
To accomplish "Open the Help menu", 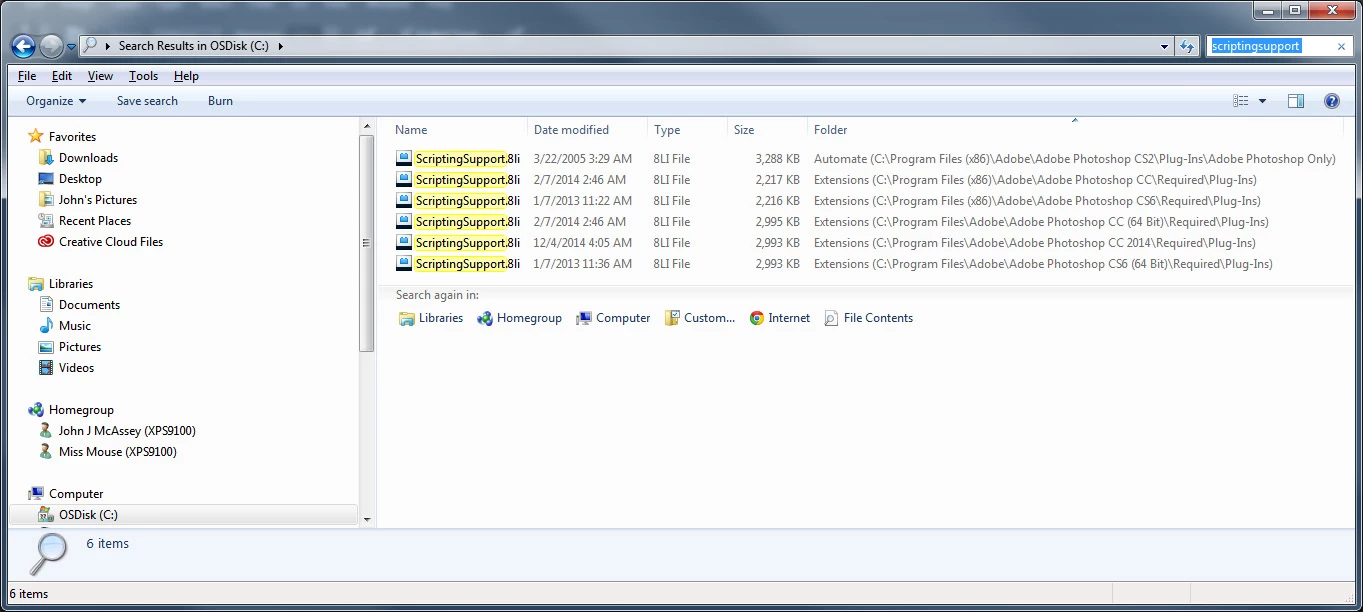I will [x=186, y=76].
